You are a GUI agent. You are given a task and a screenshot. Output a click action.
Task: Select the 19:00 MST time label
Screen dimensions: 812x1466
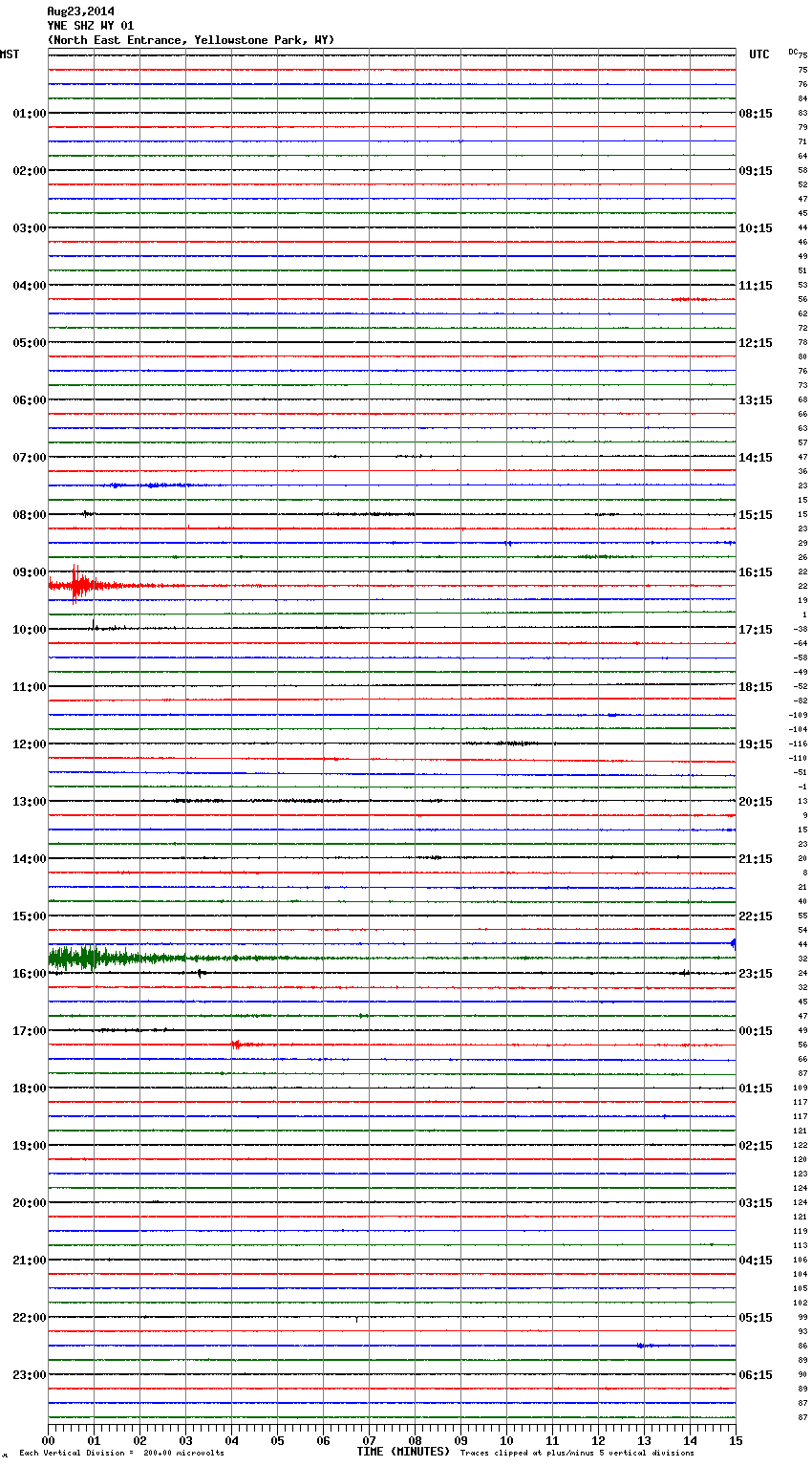tap(29, 1146)
